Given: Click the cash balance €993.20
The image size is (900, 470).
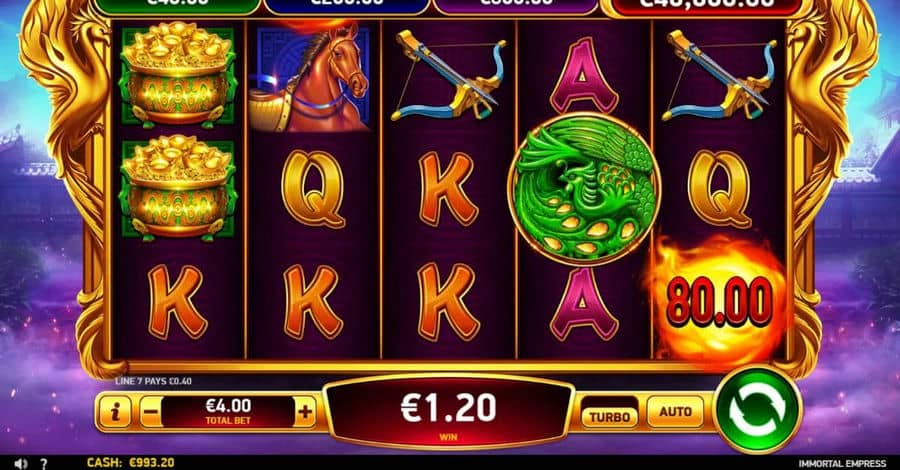Looking at the screenshot, I should [130, 463].
